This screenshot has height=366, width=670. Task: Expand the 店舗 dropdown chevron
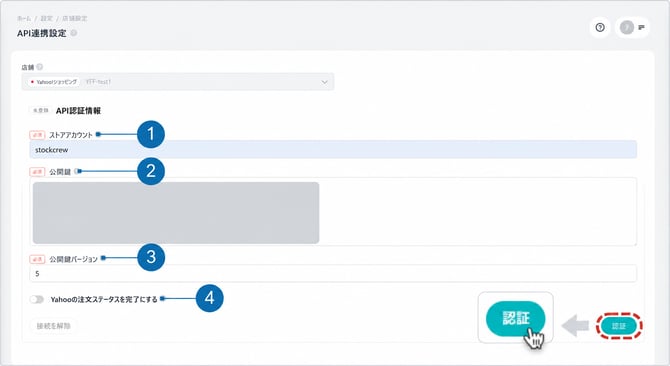pyautogui.click(x=324, y=82)
